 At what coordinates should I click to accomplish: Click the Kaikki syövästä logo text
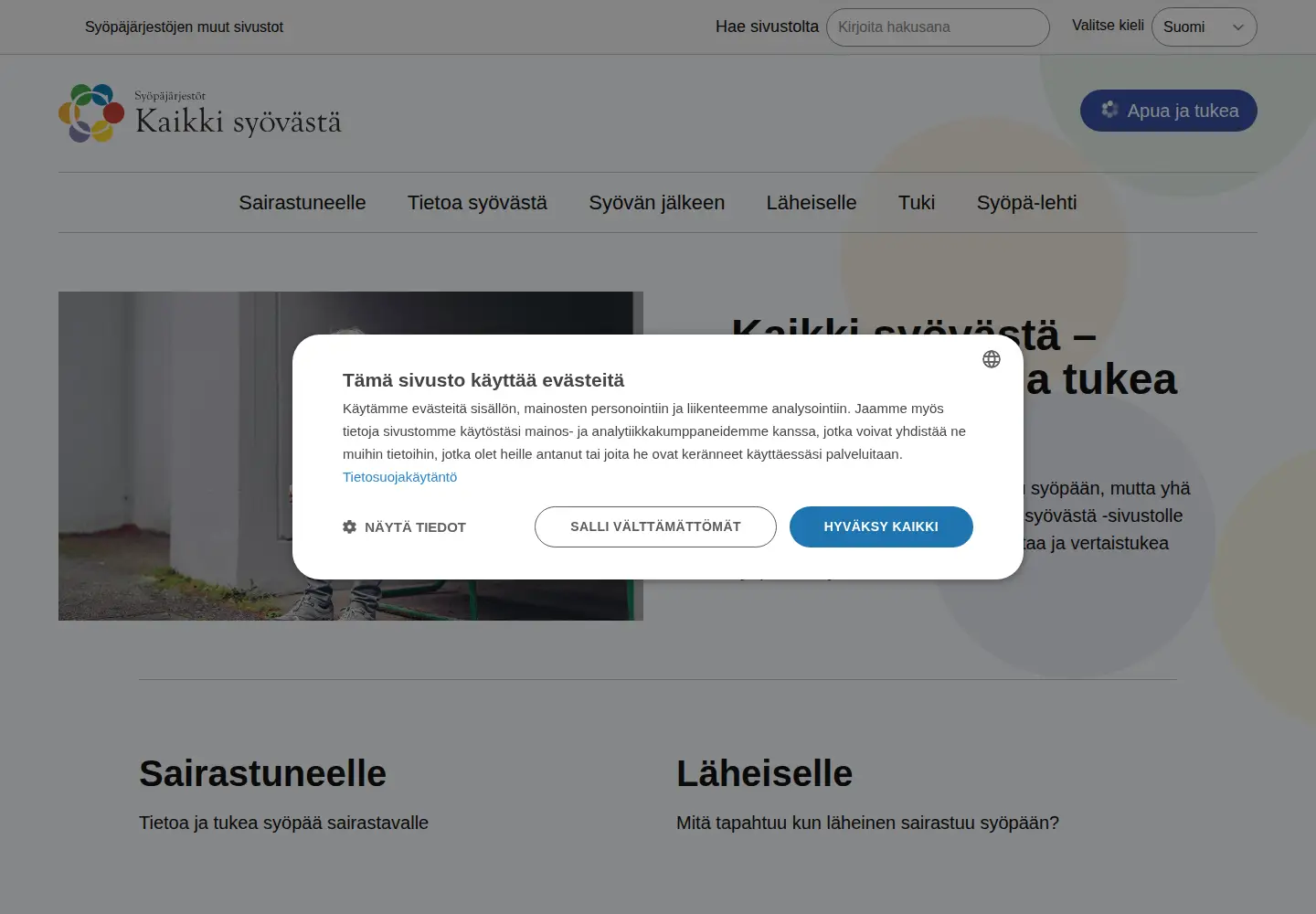(239, 120)
